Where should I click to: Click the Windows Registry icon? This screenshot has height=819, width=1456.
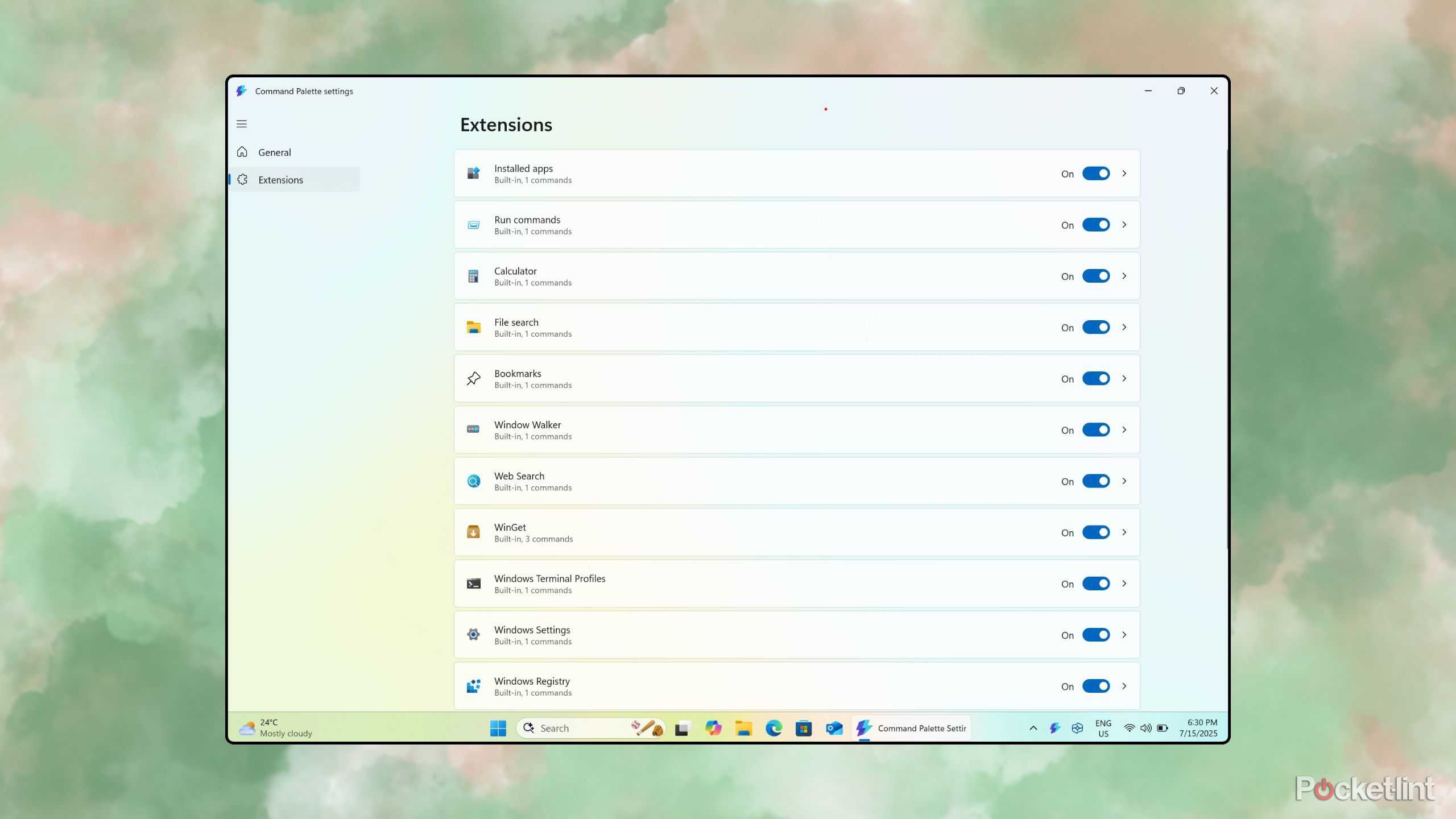tap(473, 686)
